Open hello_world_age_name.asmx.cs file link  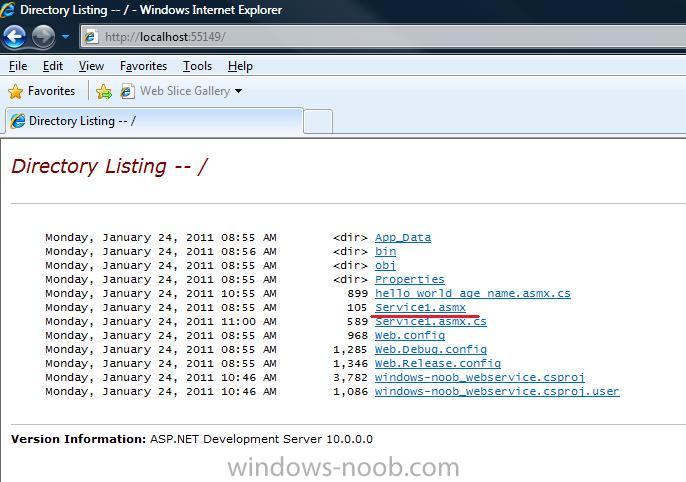click(x=472, y=293)
